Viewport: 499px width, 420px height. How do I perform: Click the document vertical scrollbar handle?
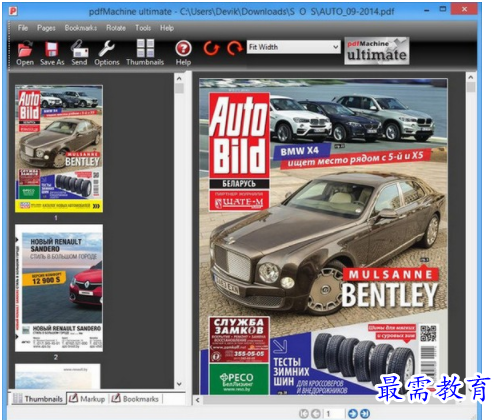pos(471,87)
